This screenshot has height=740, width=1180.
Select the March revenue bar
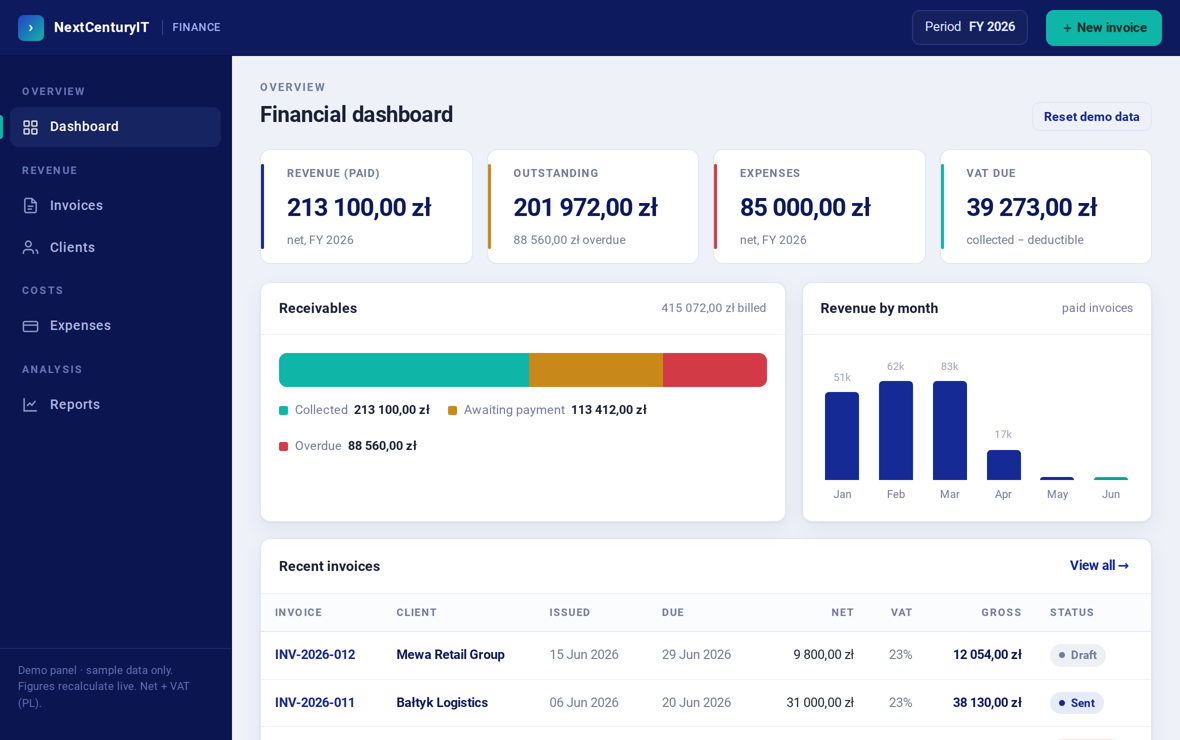(x=950, y=431)
